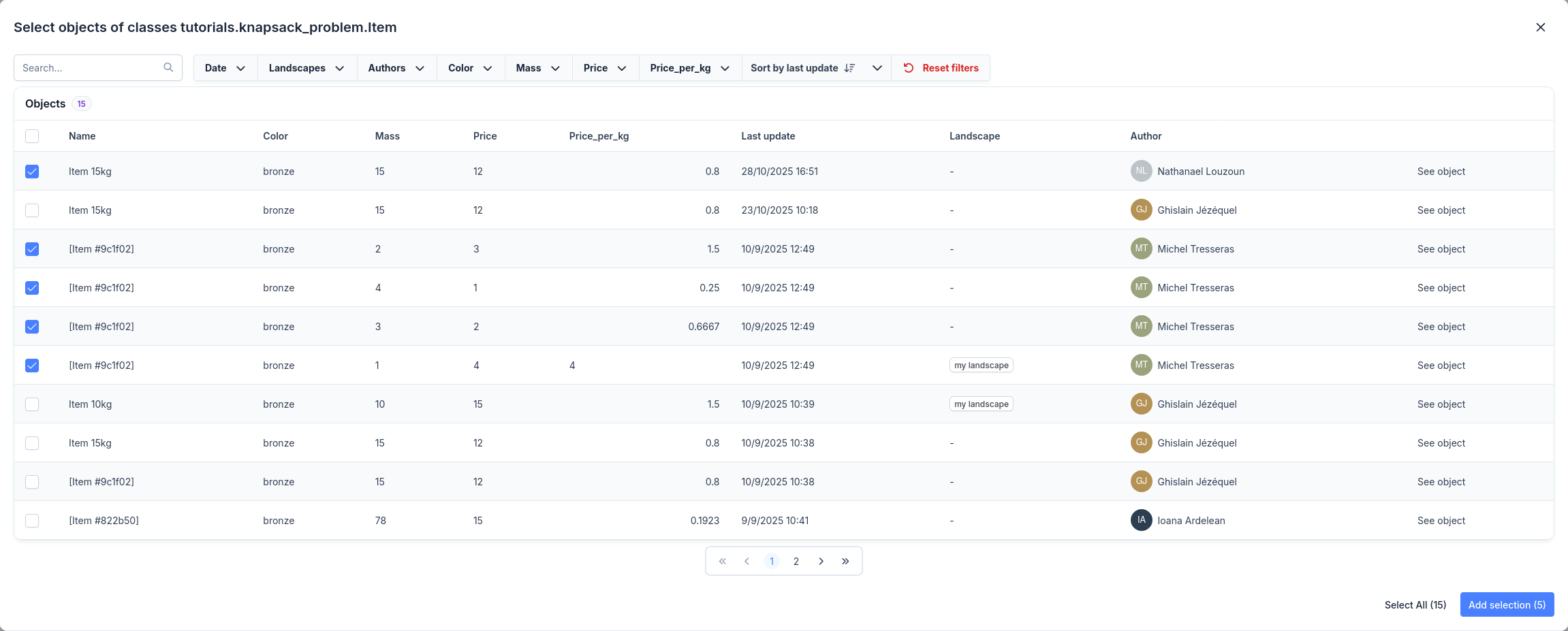
Task: Open the Date filter dropdown
Action: [x=225, y=68]
